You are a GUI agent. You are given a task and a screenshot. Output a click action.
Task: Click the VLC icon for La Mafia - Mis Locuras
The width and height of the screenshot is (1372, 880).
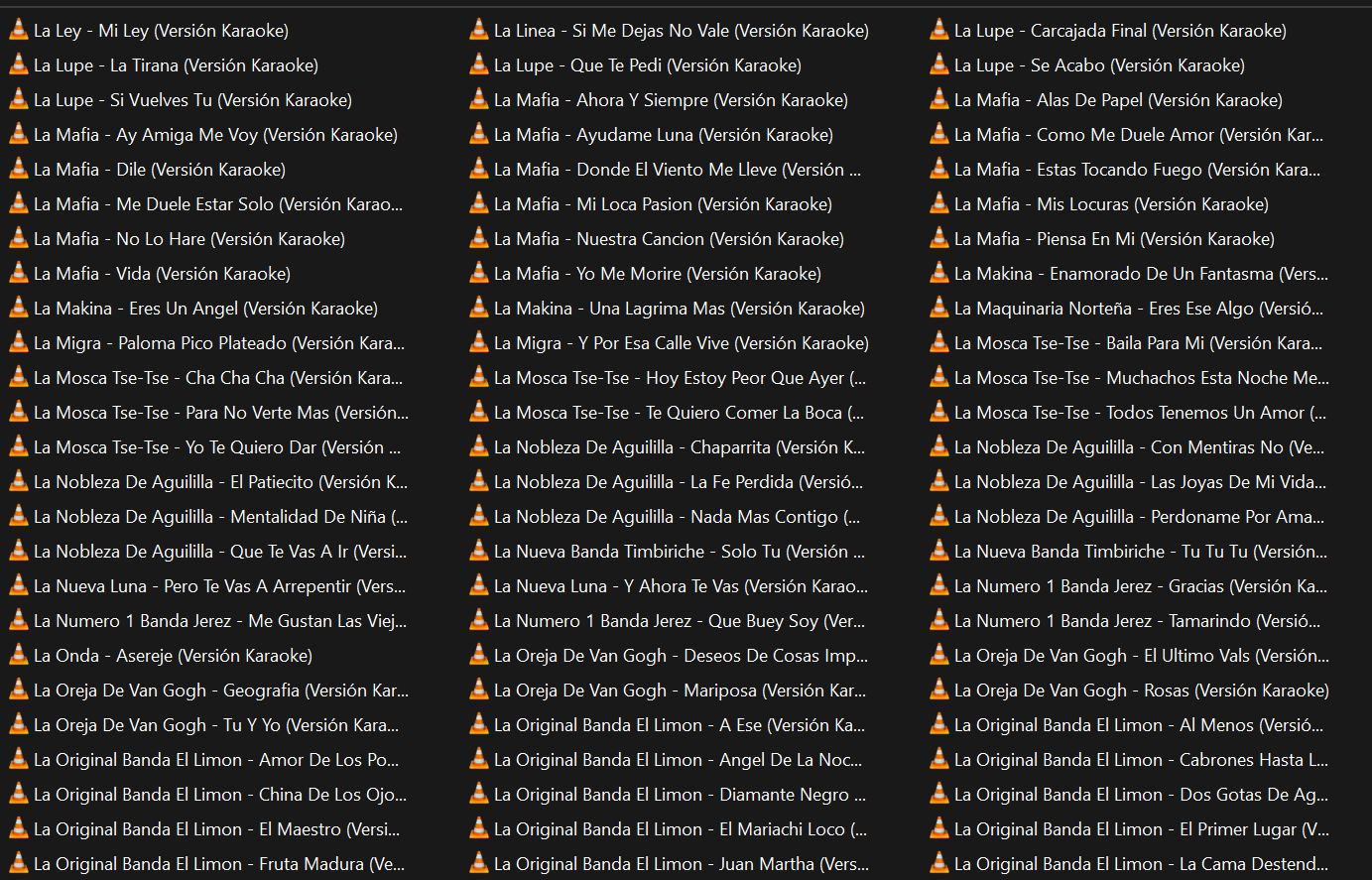click(x=938, y=204)
